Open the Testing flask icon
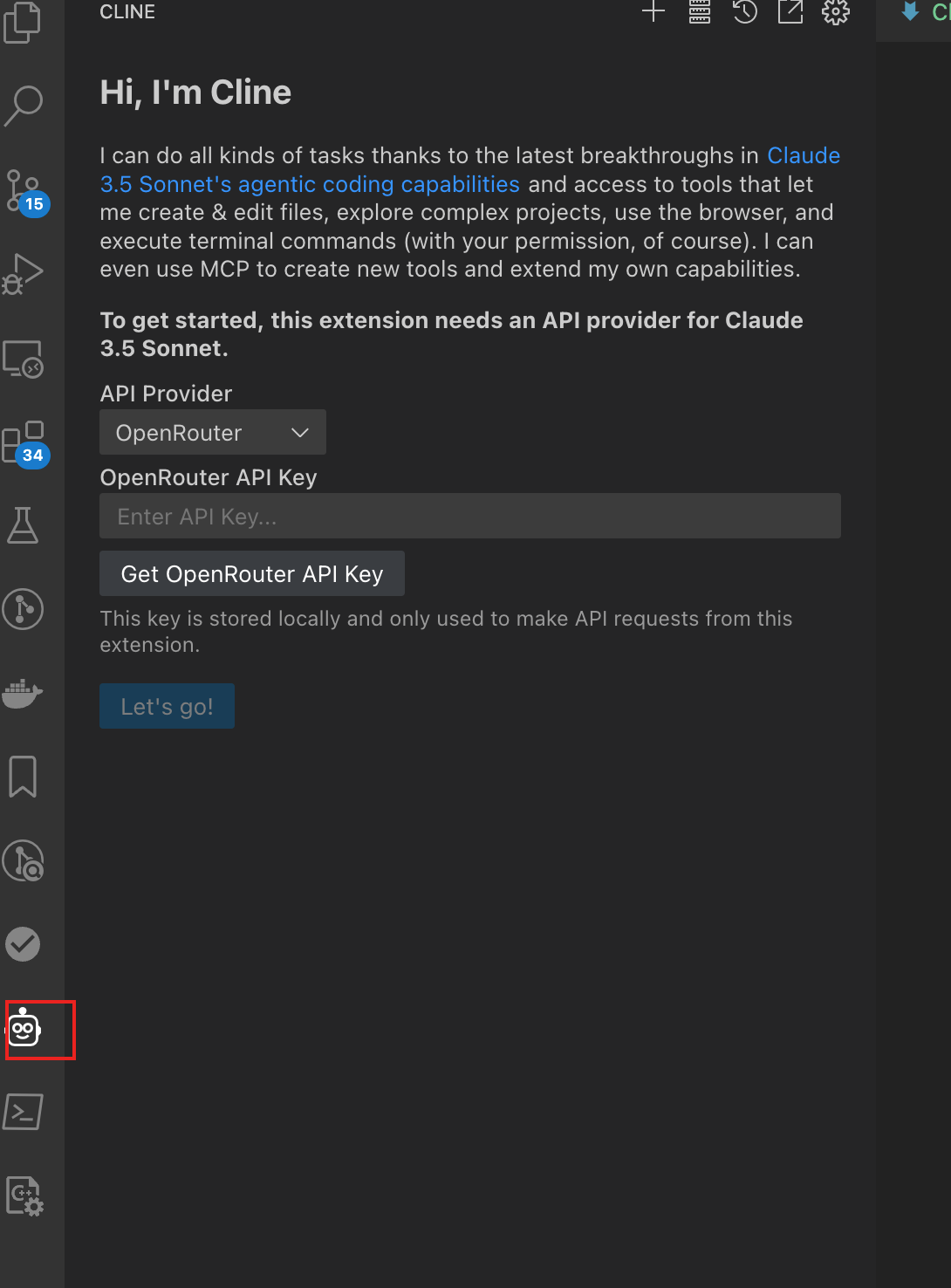Image resolution: width=951 pixels, height=1288 pixels. [x=23, y=525]
